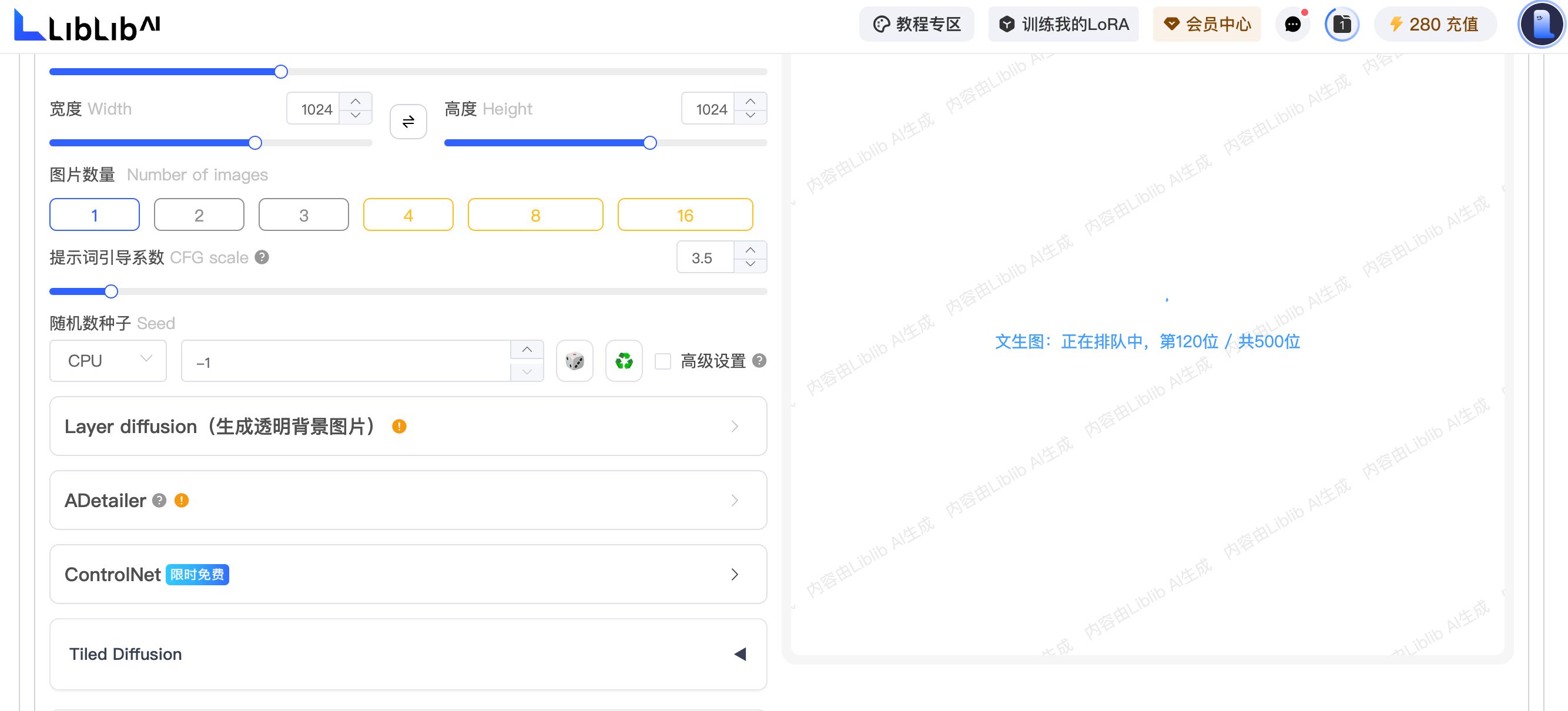Click the CFG scale slider handle
Viewport: 1568px width, 711px height.
coord(110,291)
